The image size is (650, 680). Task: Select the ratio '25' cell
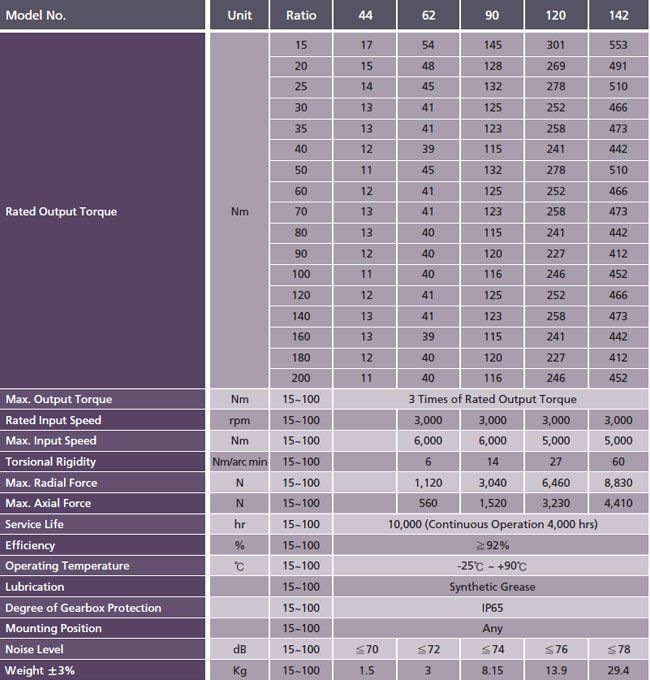coord(301,87)
